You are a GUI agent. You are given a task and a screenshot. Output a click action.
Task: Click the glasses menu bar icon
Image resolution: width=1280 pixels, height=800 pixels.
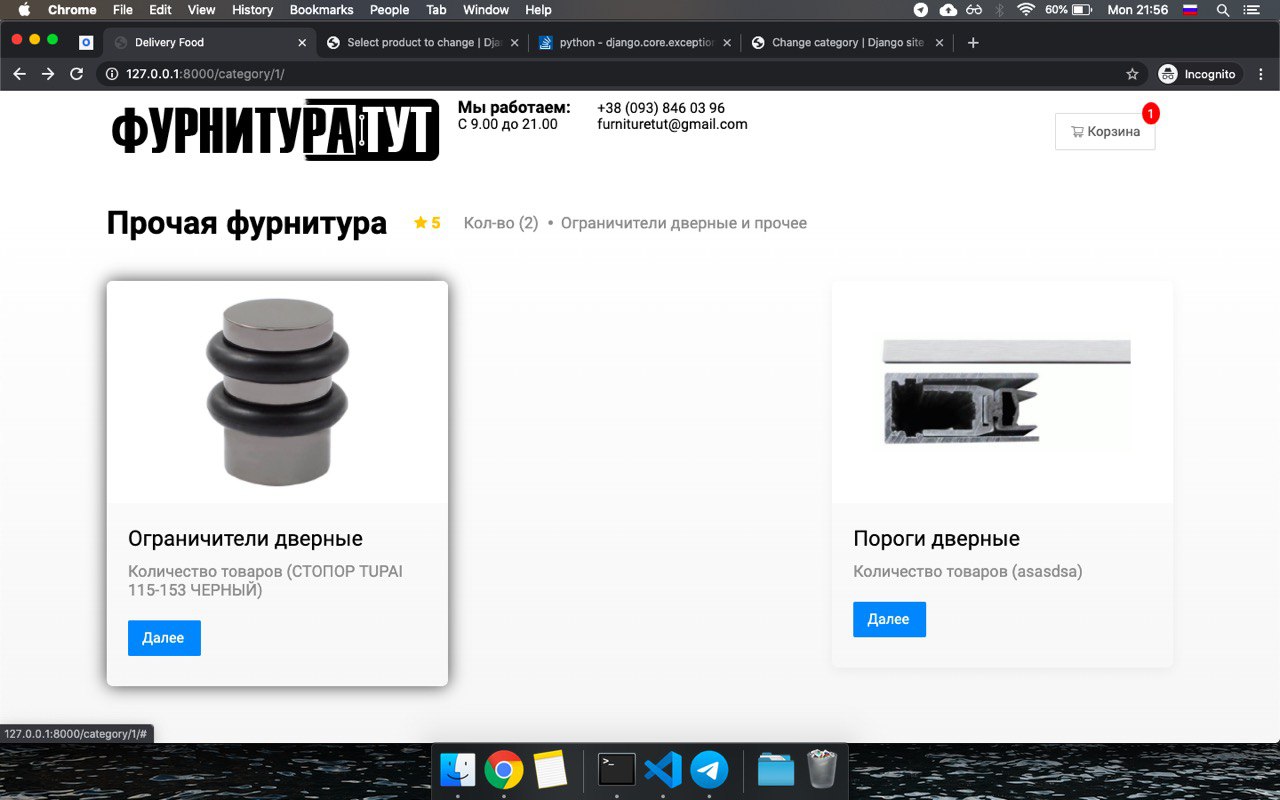coord(975,10)
